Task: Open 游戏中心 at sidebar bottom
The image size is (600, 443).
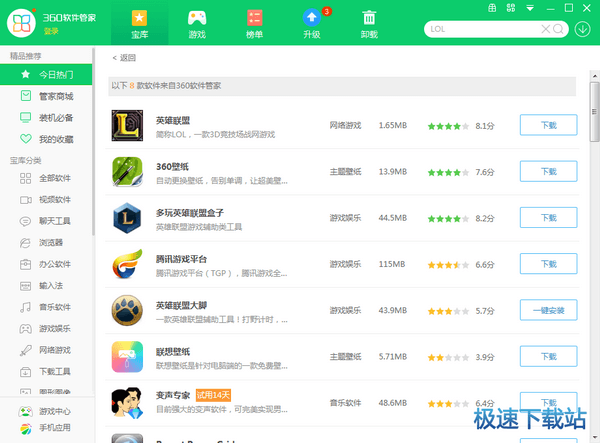Action: click(45, 411)
